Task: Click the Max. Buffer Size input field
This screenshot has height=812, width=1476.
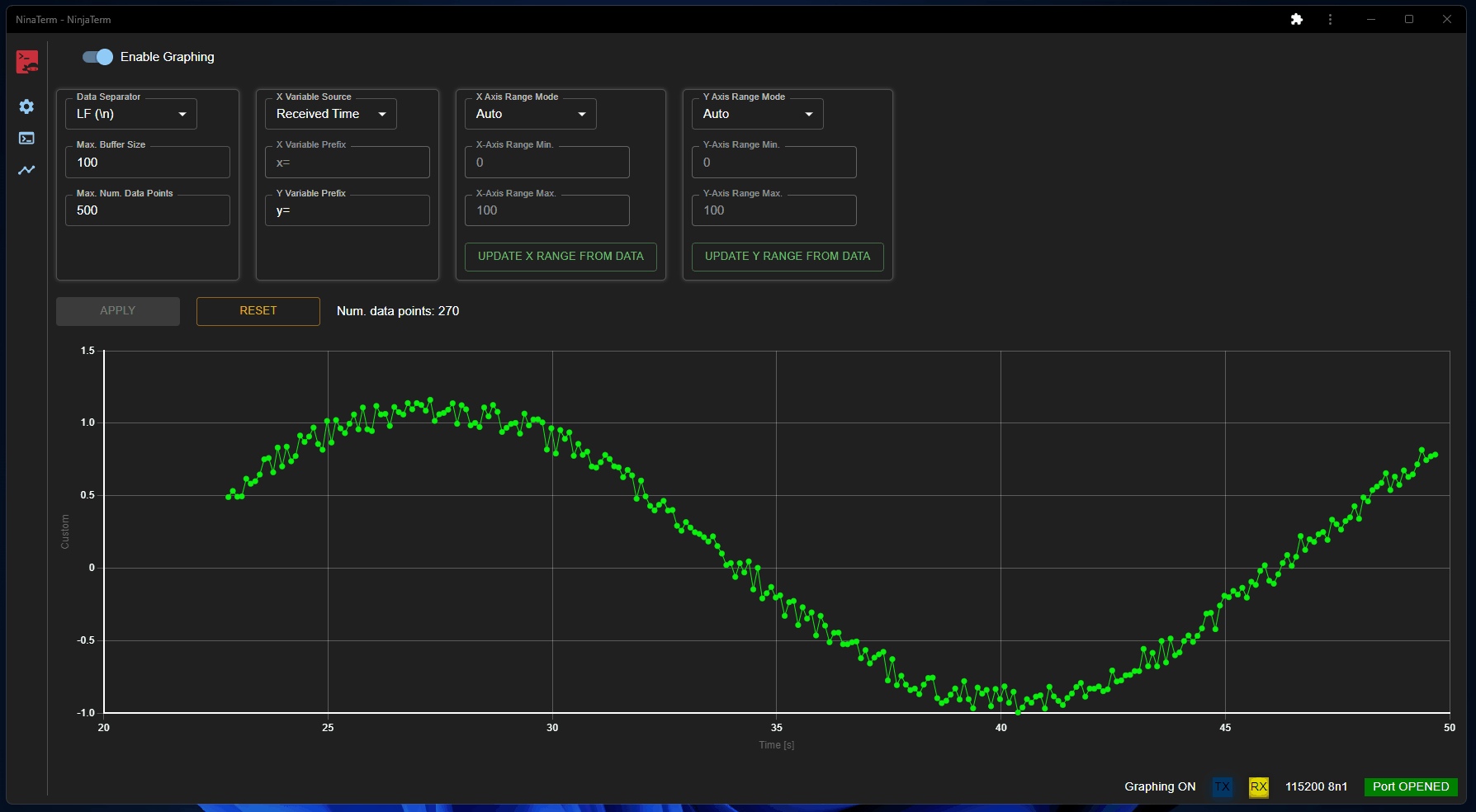Action: pyautogui.click(x=148, y=163)
